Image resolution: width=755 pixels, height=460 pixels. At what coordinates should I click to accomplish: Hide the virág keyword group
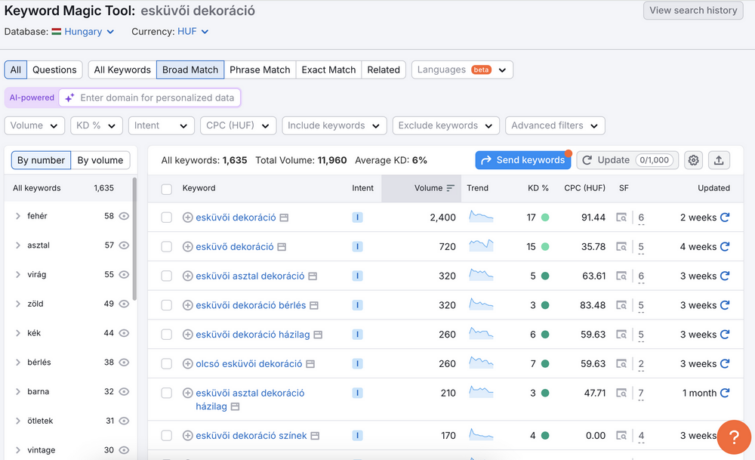124,275
